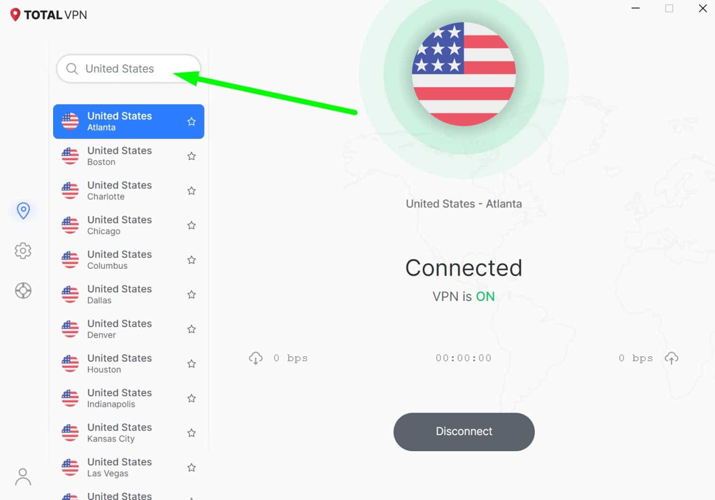The image size is (715, 500).
Task: Click the search magnifier icon
Action: point(72,69)
